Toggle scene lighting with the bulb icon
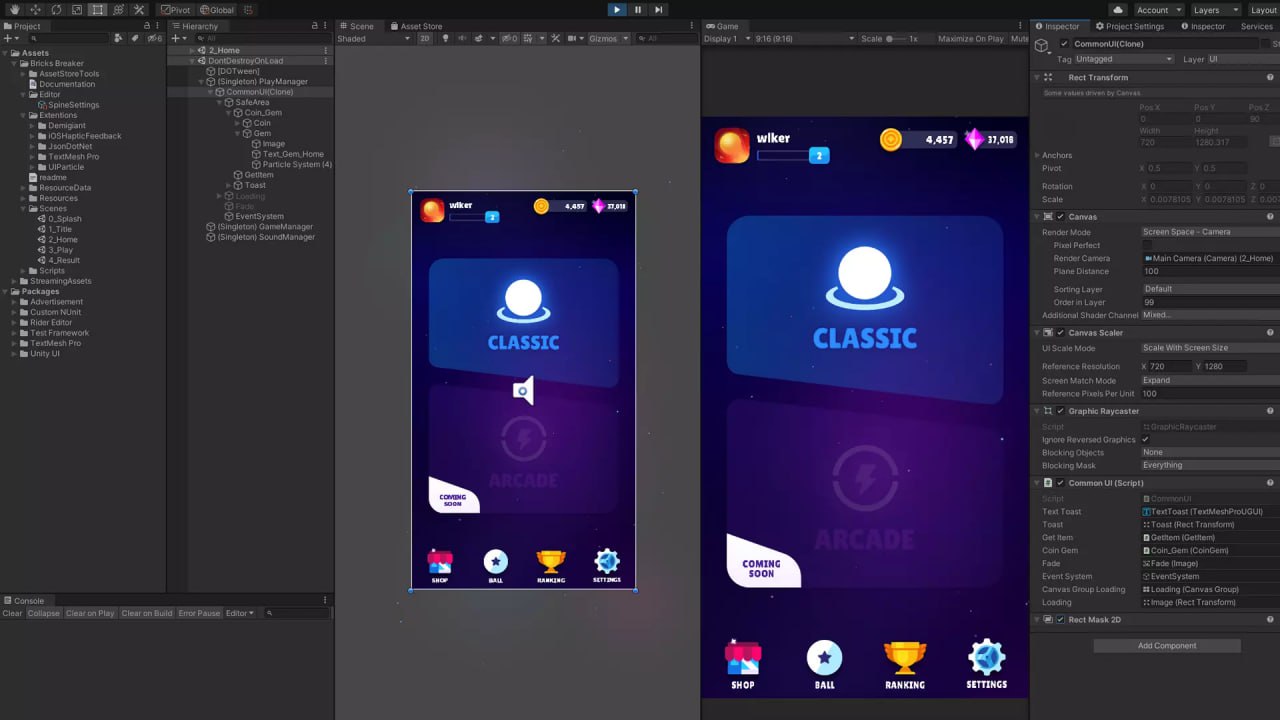 [x=444, y=38]
